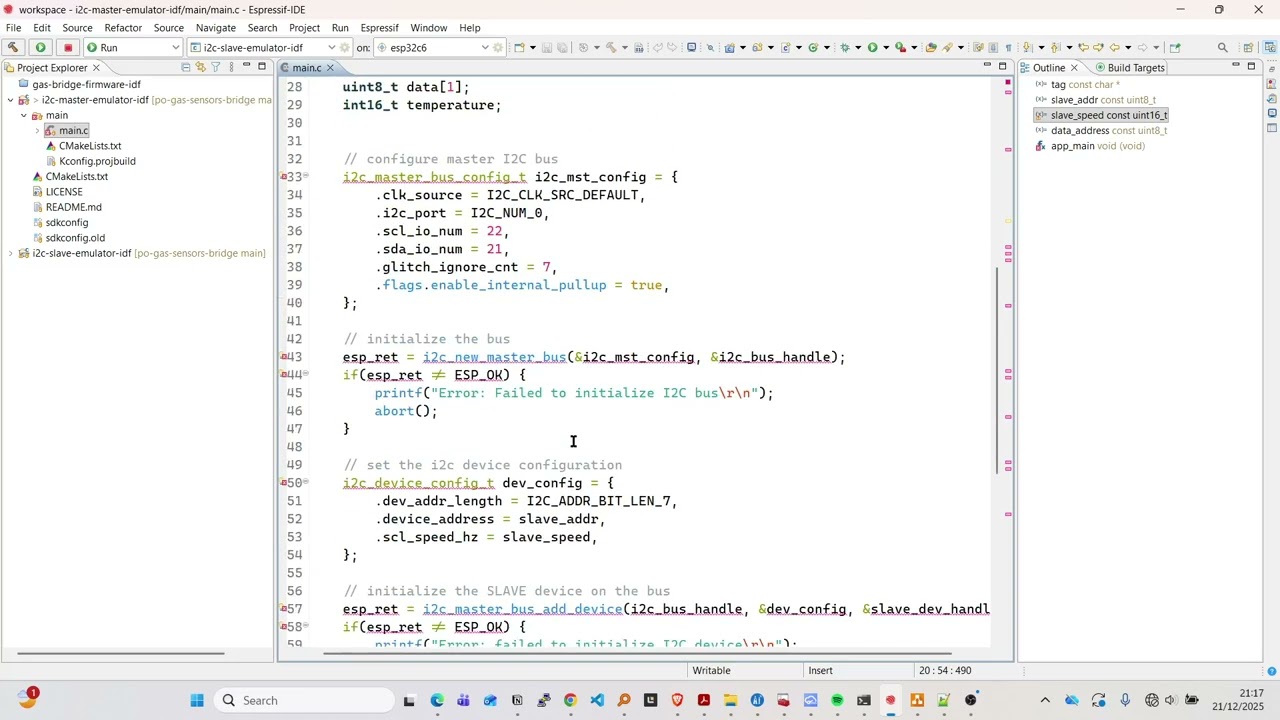Click the Project Explorer filter funnel icon
This screenshot has width=1280, height=720.
[x=215, y=67]
